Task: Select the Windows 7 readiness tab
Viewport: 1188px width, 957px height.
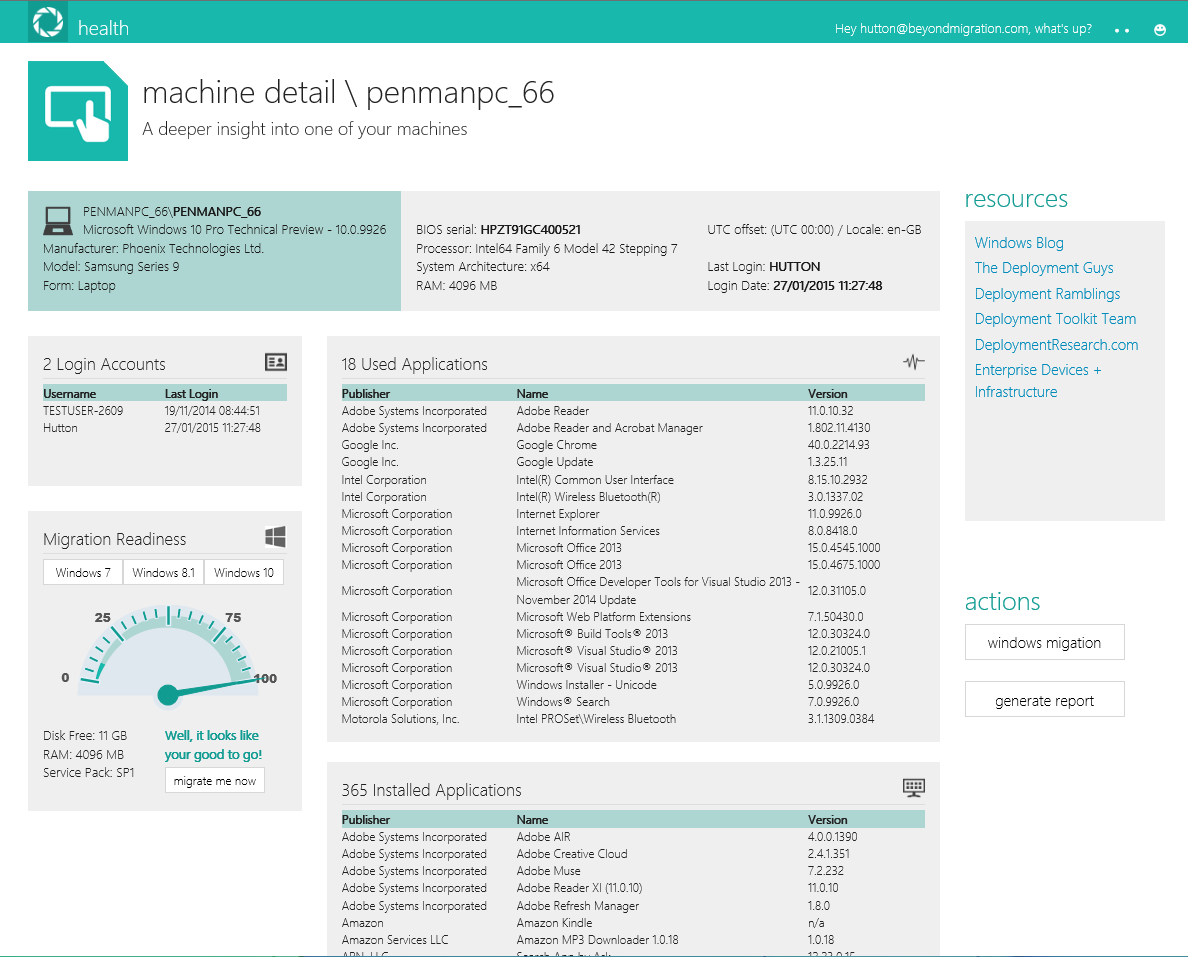Action: point(83,573)
